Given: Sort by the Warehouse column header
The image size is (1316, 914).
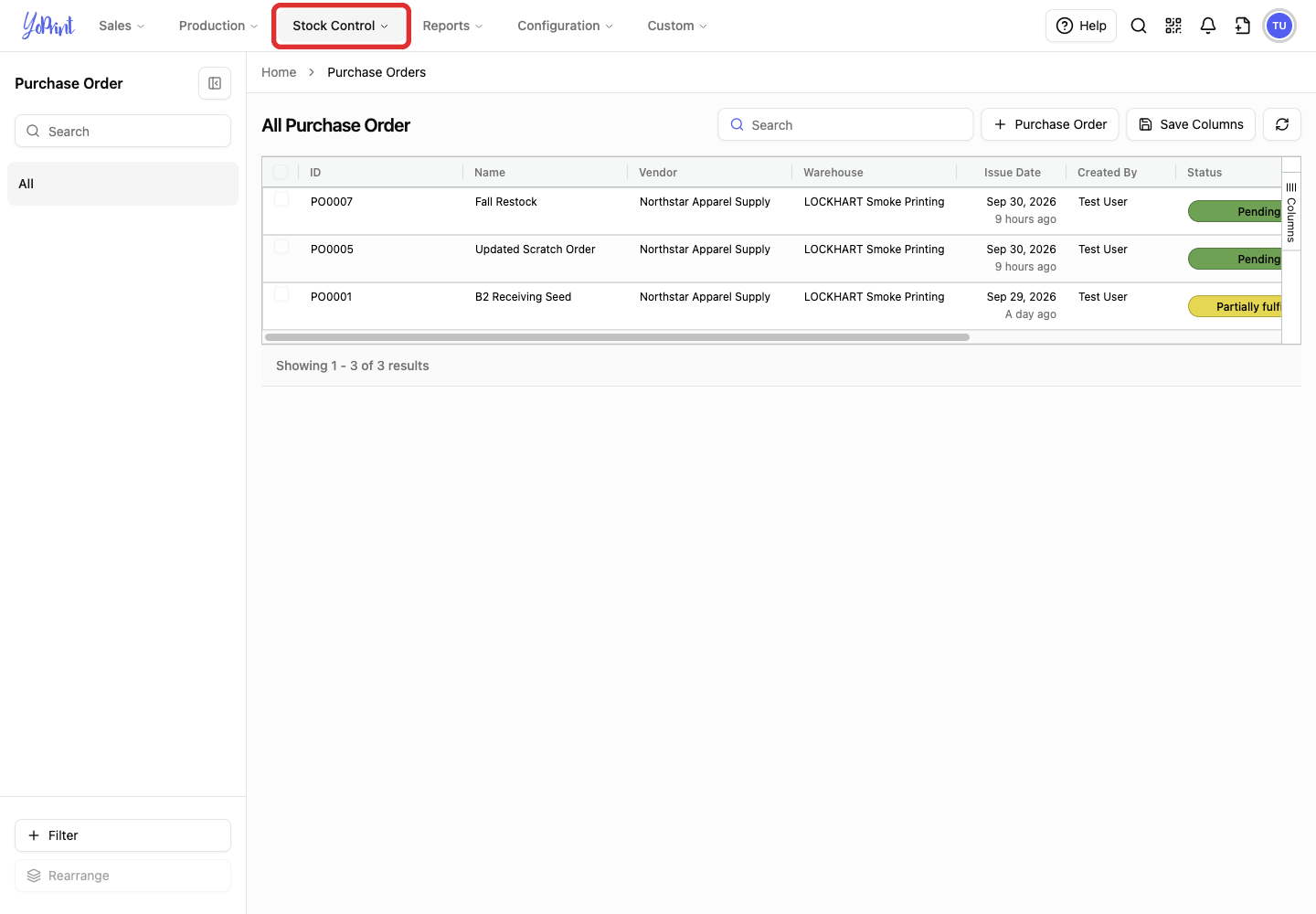Looking at the screenshot, I should coord(833,172).
